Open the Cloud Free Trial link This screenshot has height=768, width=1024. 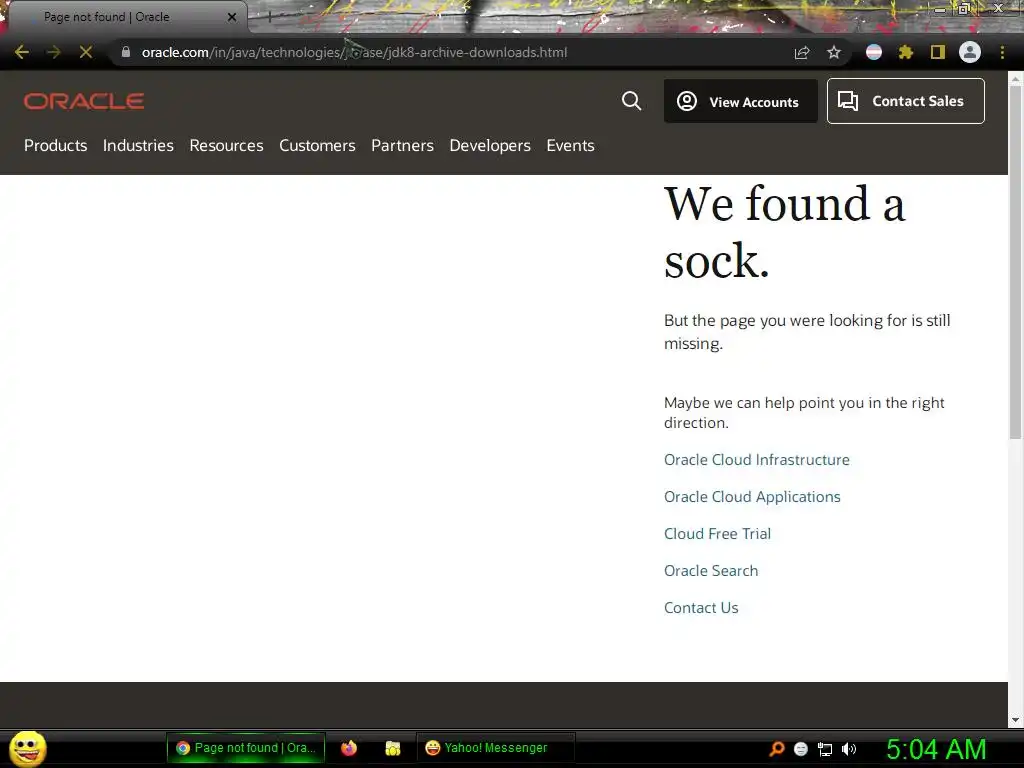718,534
